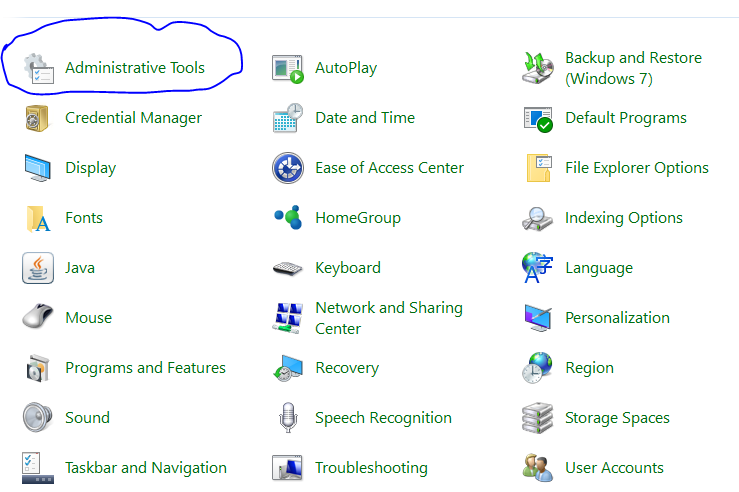Open the Language globe icon
The width and height of the screenshot is (739, 492).
[x=537, y=267]
